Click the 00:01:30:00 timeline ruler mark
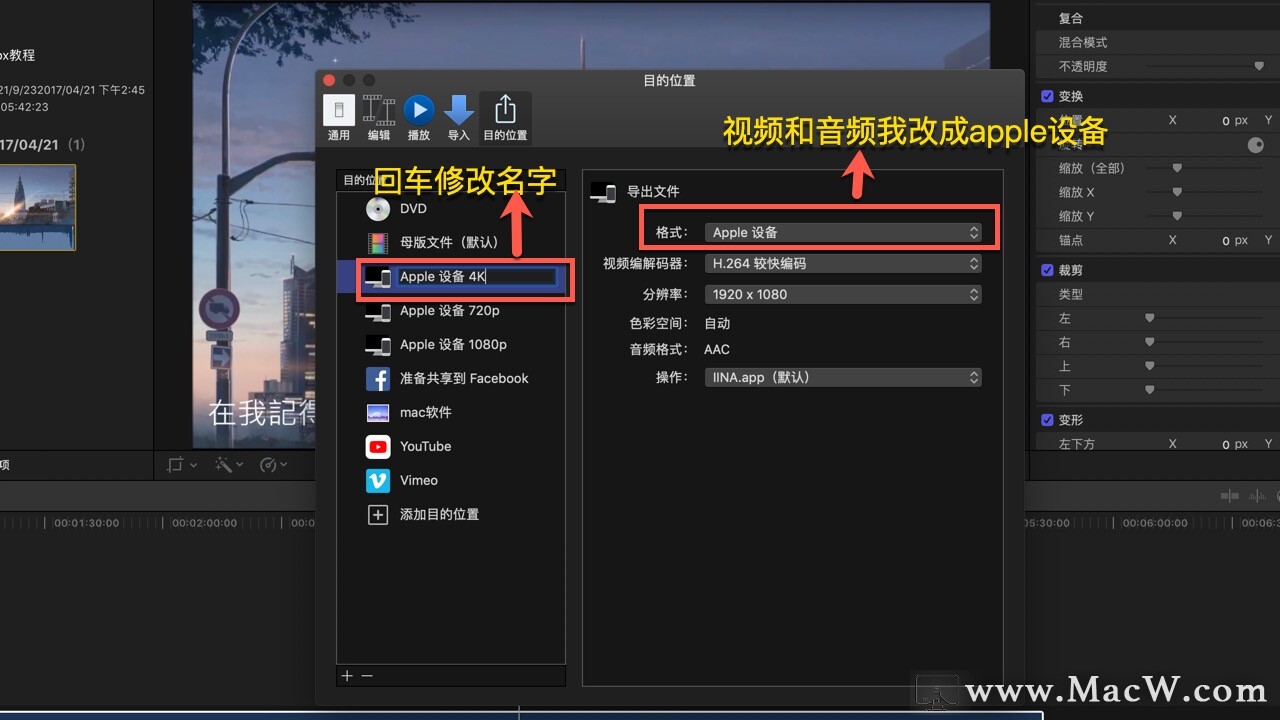1280x720 pixels. click(x=86, y=523)
